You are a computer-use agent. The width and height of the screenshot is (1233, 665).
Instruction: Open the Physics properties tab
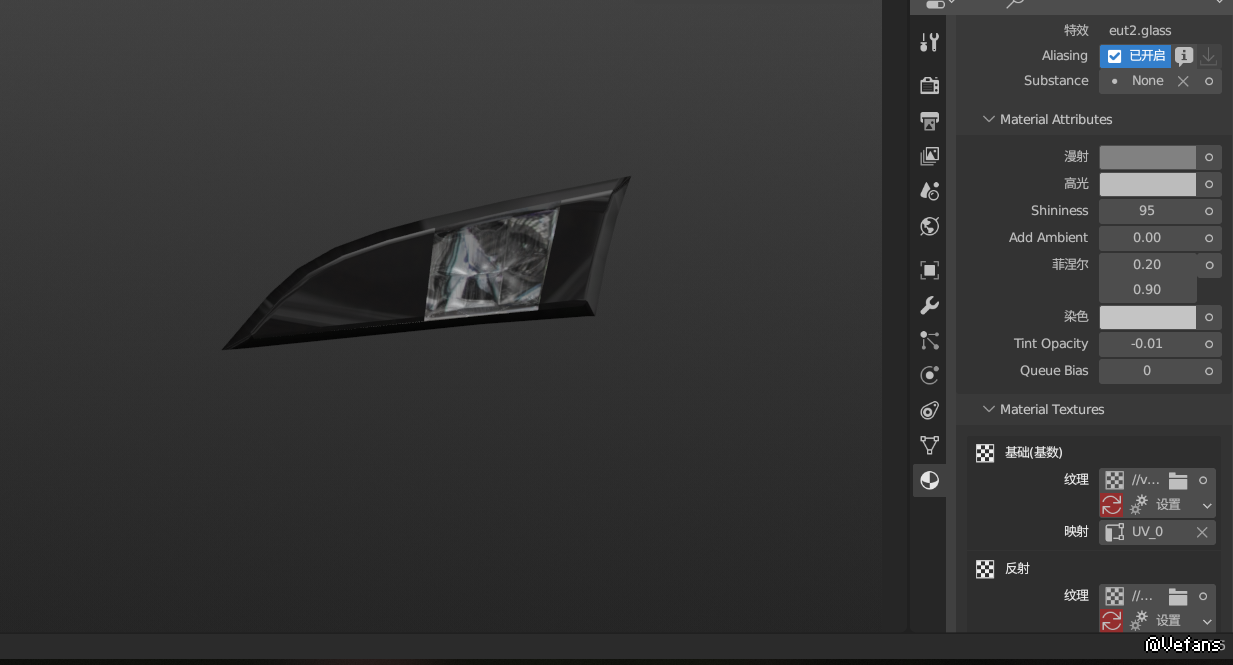[929, 375]
